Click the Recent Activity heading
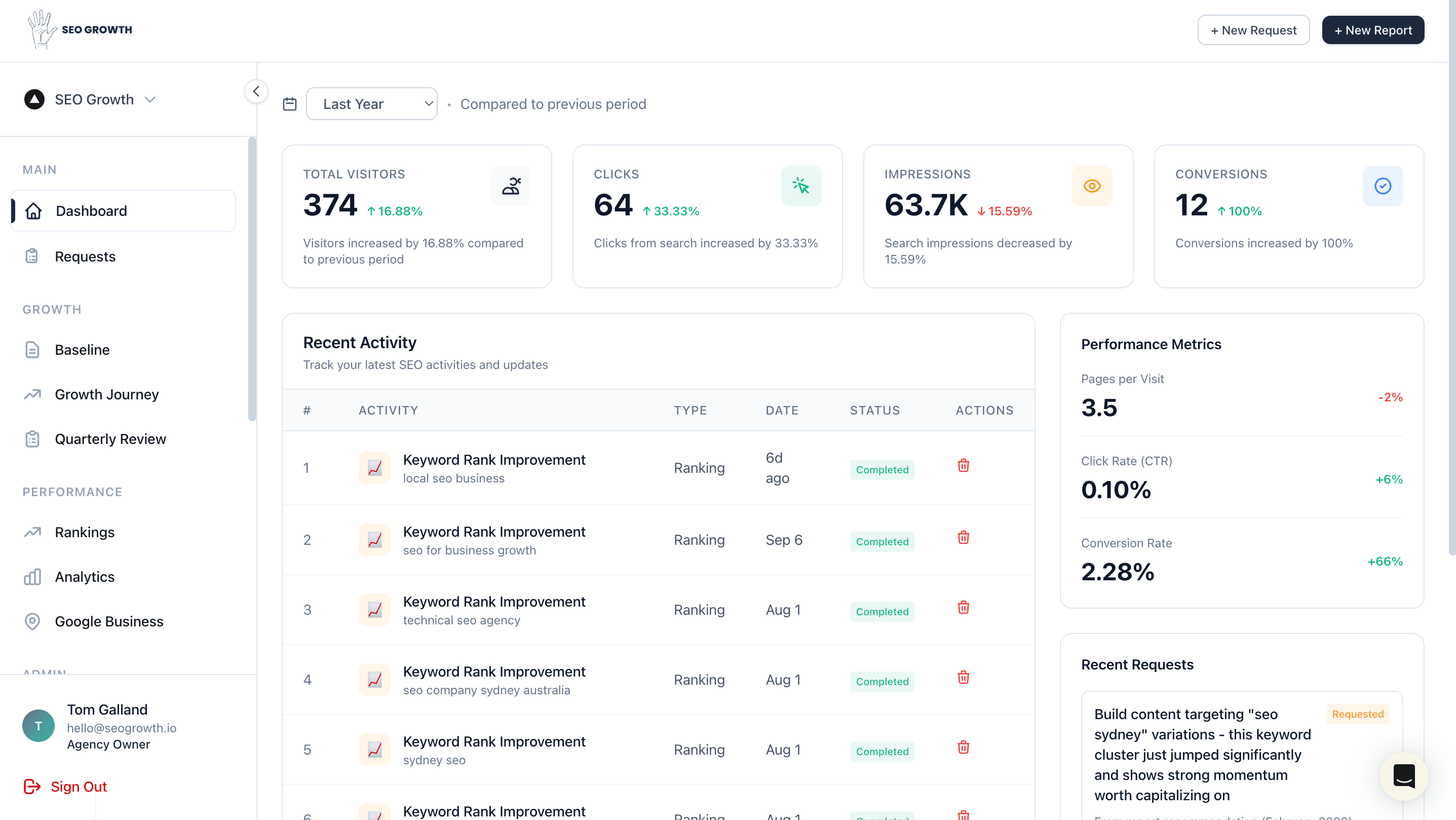1456x820 pixels. coord(360,343)
